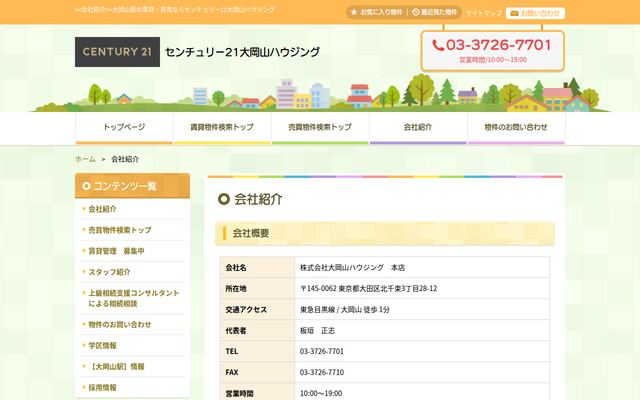Image resolution: width=640 pixels, height=400 pixels.
Task: Click the TEL value 03-3726-7701 in the table
Action: click(322, 351)
